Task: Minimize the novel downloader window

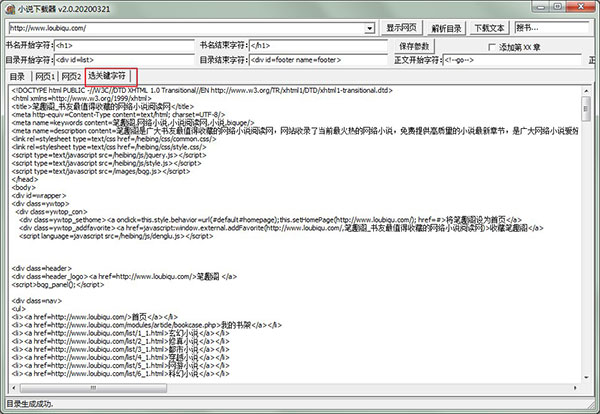Action: pyautogui.click(x=541, y=7)
